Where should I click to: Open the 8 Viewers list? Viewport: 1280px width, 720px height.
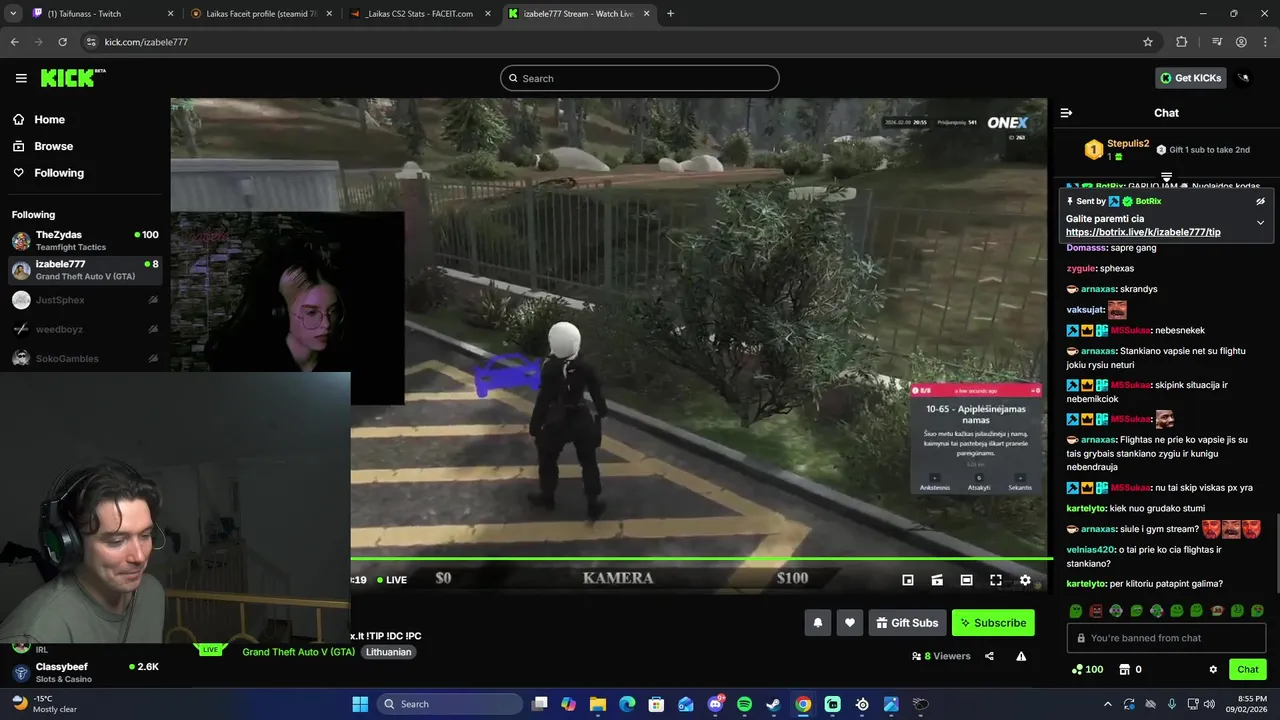[941, 656]
